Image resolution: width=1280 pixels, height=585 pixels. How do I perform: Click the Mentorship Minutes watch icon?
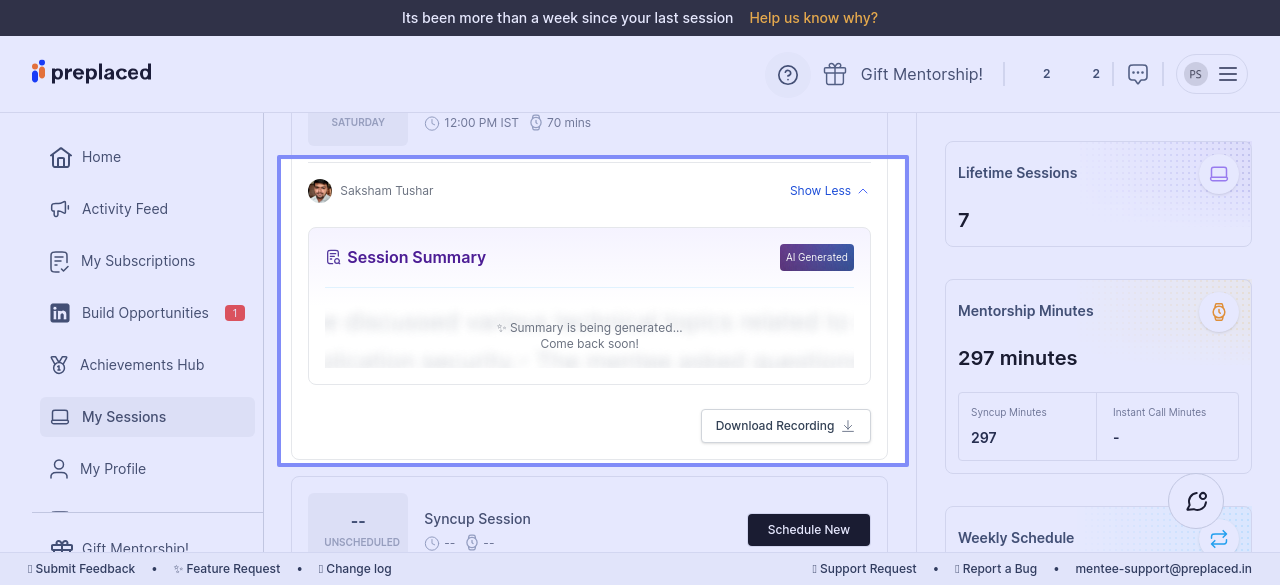click(1218, 312)
